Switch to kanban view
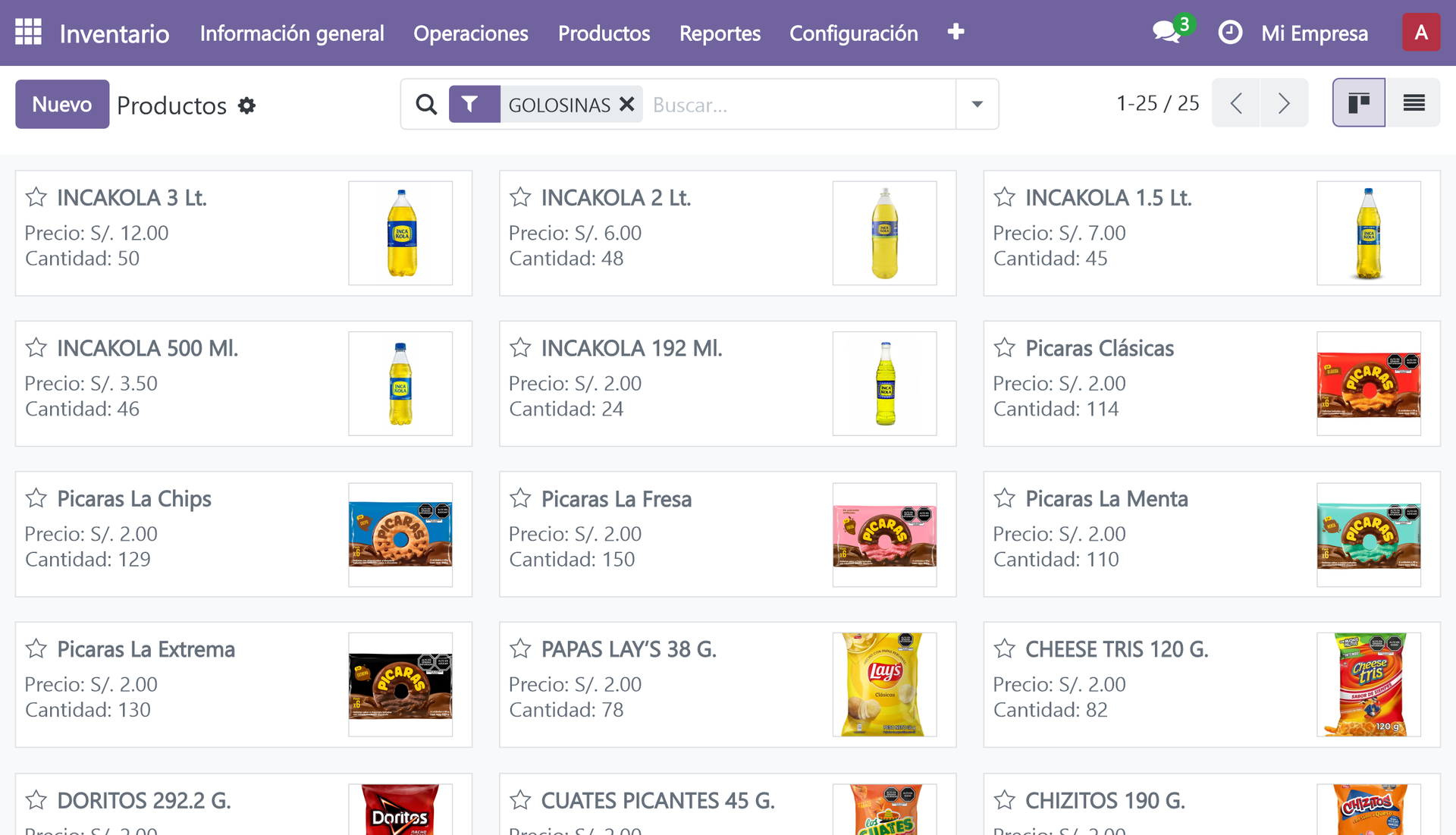Image resolution: width=1456 pixels, height=835 pixels. click(x=1358, y=103)
